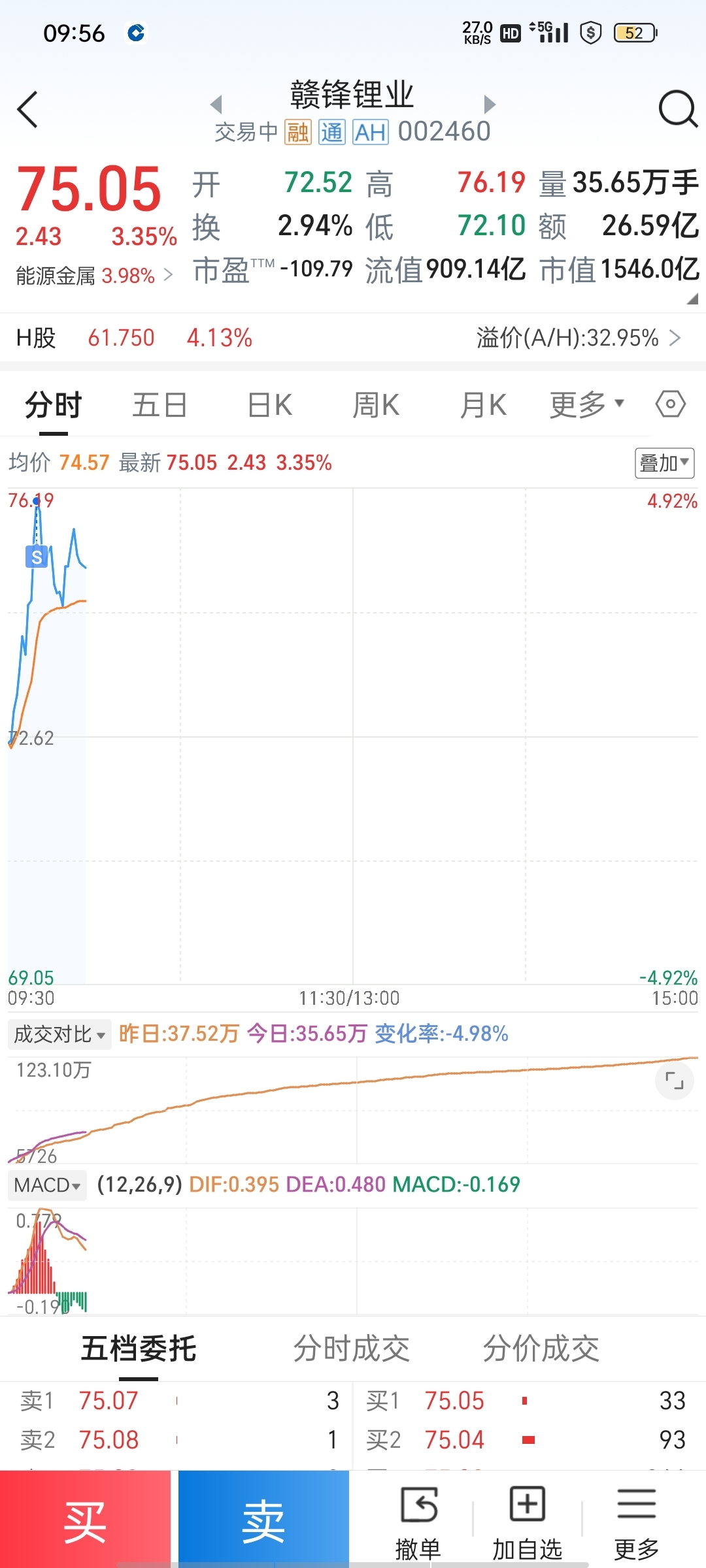Screen dimensions: 706x1568
Task: Tap the back arrow icon
Action: [x=27, y=109]
